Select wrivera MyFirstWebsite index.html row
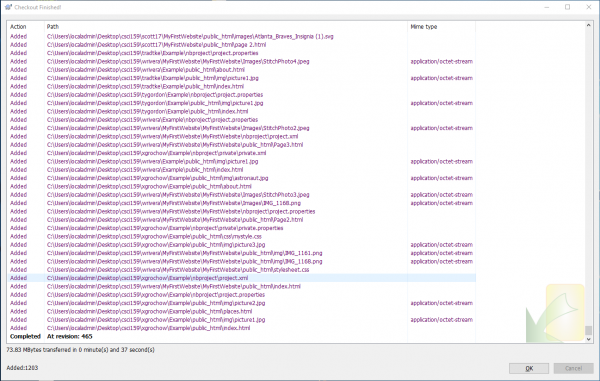 click(242, 287)
